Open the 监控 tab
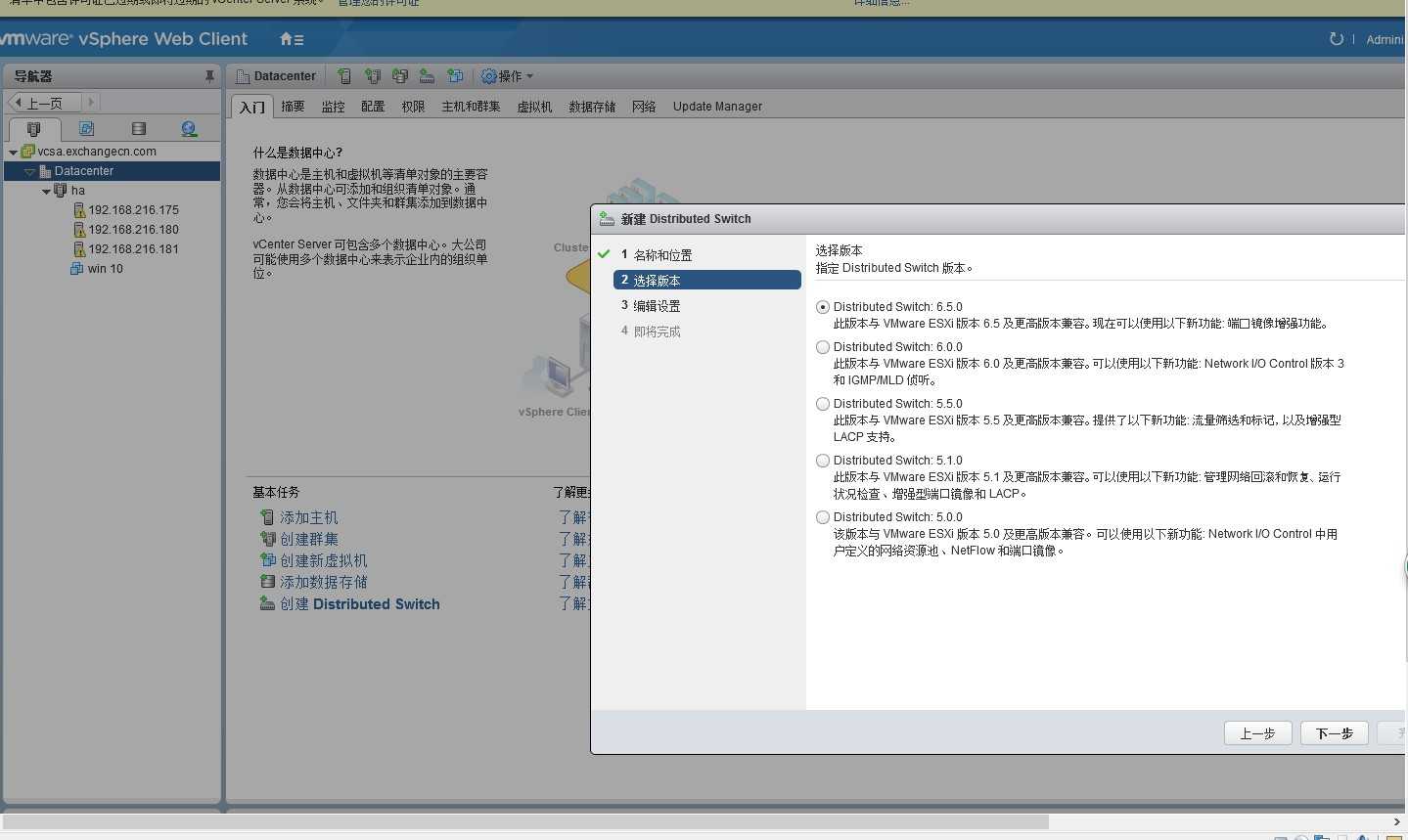 (x=333, y=107)
